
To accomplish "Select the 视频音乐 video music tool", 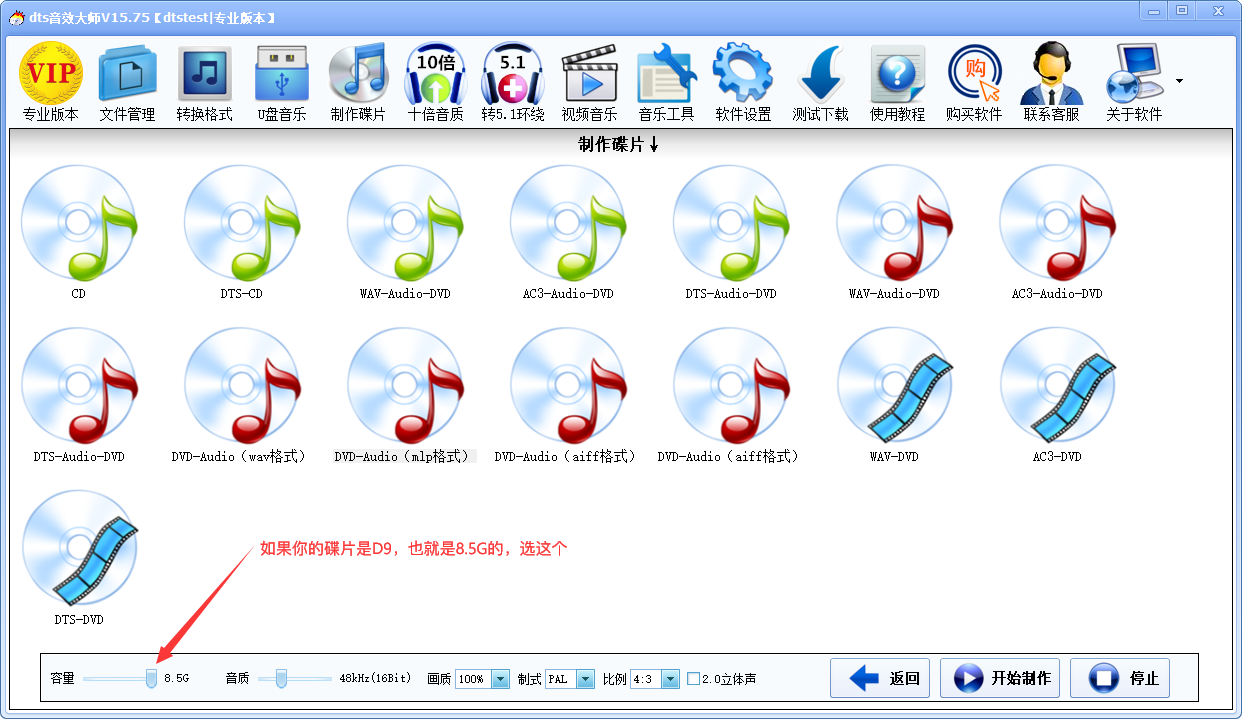I will click(589, 80).
